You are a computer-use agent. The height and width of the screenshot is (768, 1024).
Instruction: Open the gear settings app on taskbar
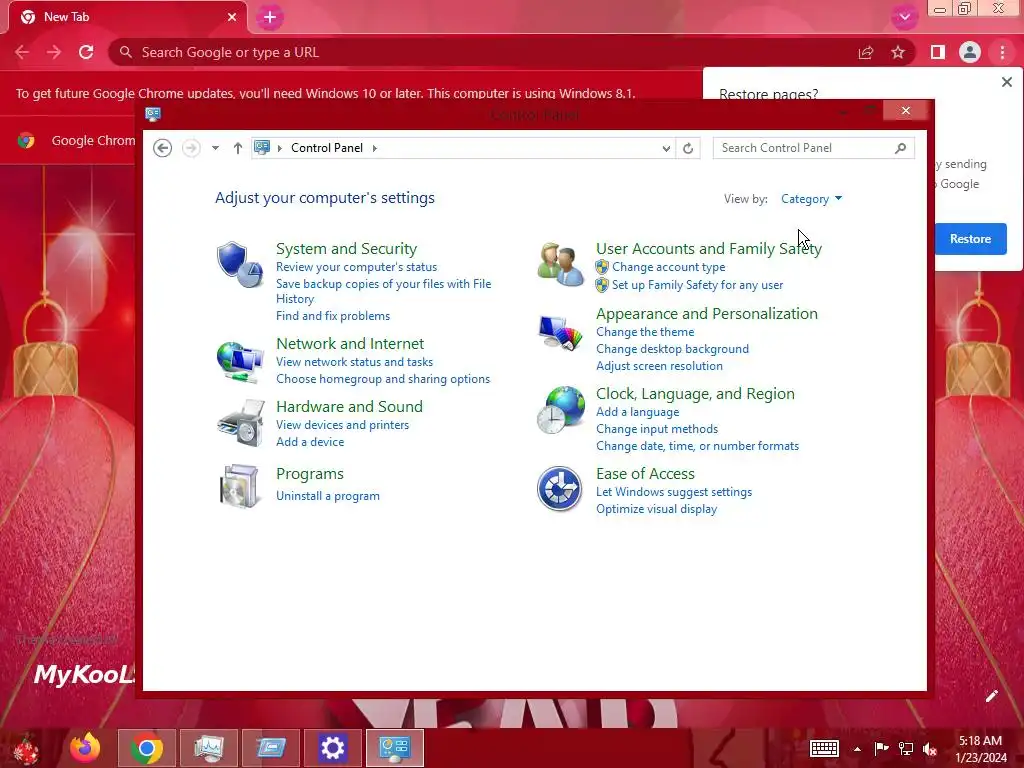click(332, 748)
